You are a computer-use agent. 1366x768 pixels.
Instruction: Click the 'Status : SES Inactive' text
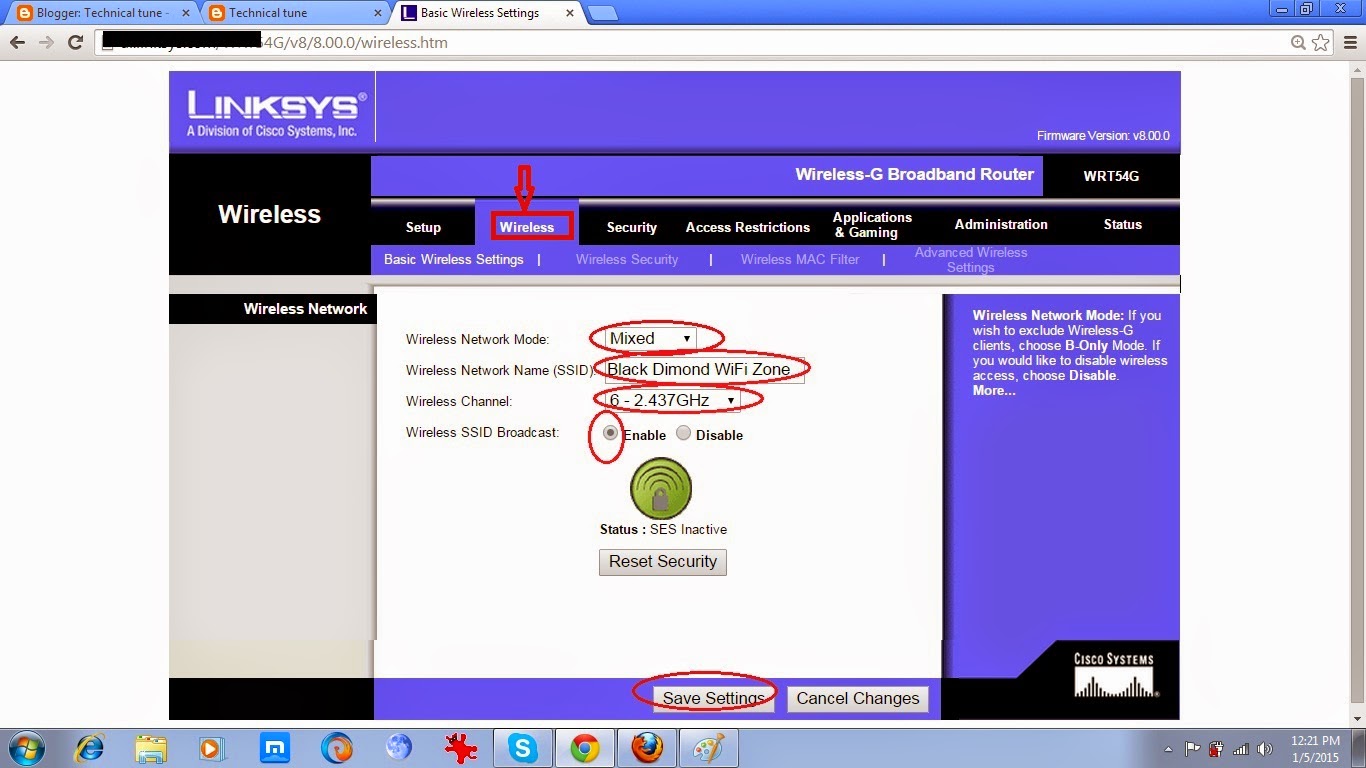point(663,530)
